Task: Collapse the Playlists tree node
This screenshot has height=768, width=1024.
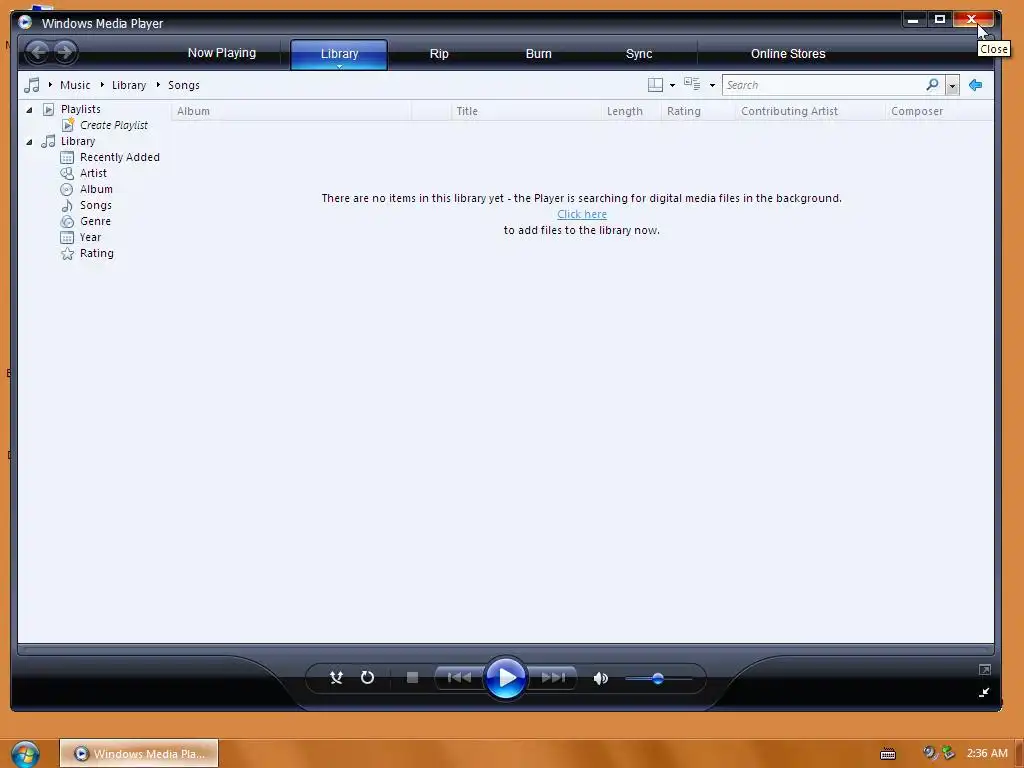Action: [29, 110]
